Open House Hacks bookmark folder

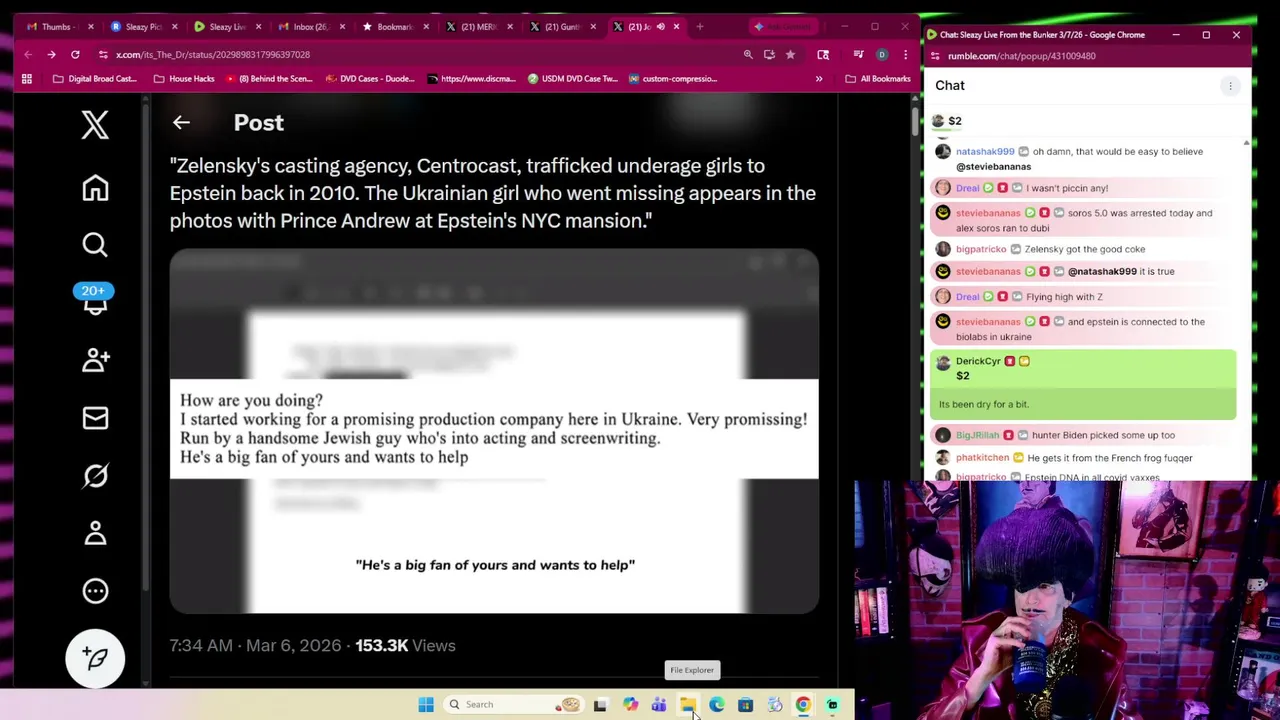pyautogui.click(x=184, y=79)
